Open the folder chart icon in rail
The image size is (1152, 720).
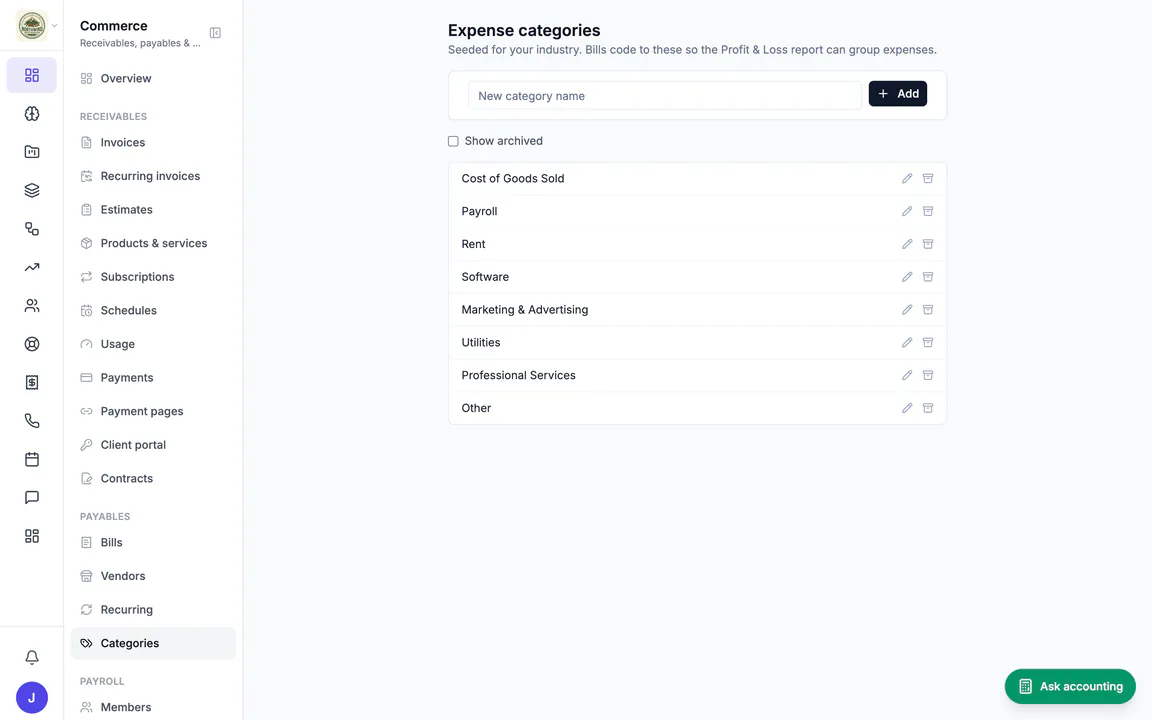tap(32, 152)
